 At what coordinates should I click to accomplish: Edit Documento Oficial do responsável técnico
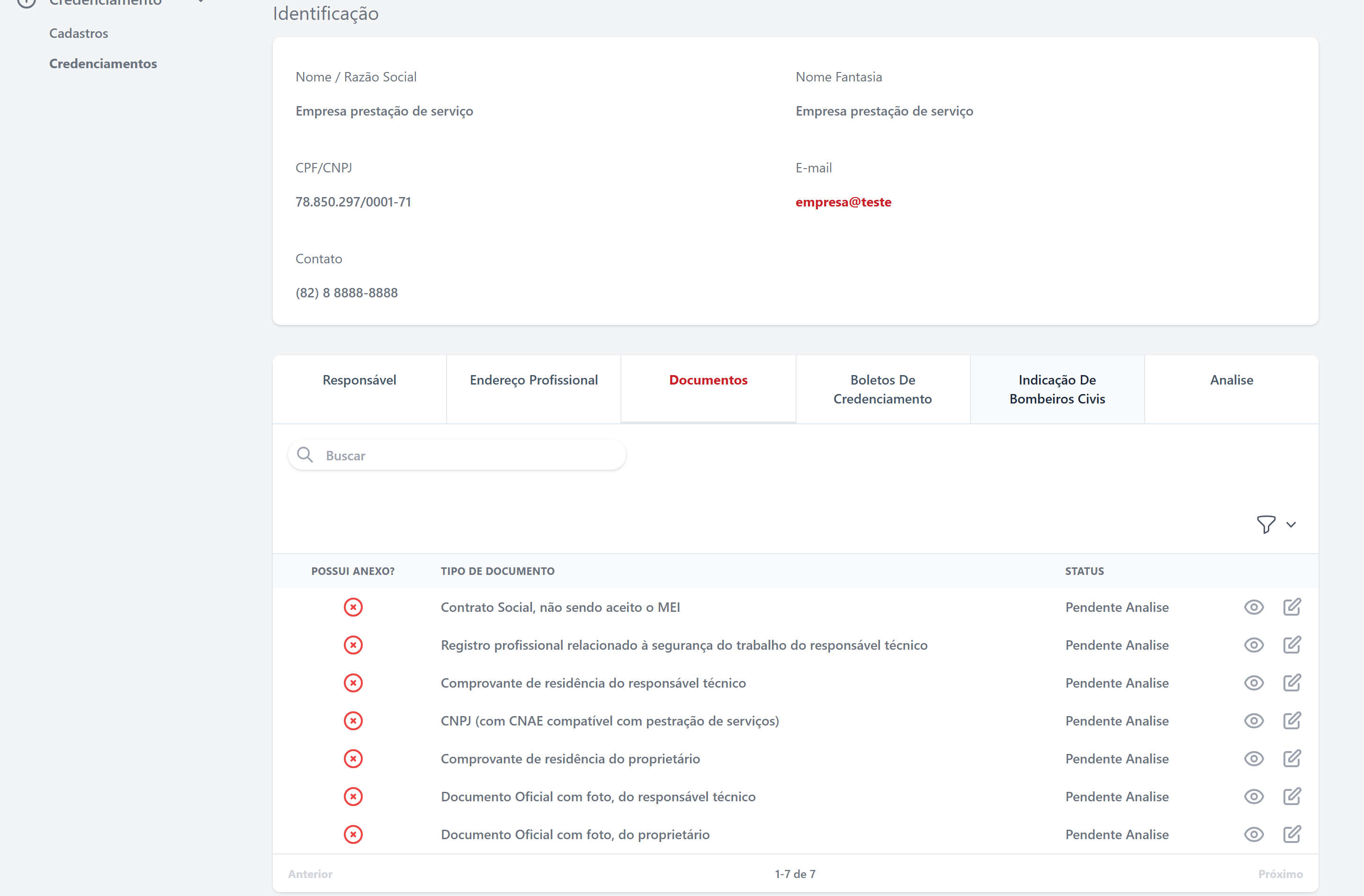[1292, 797]
